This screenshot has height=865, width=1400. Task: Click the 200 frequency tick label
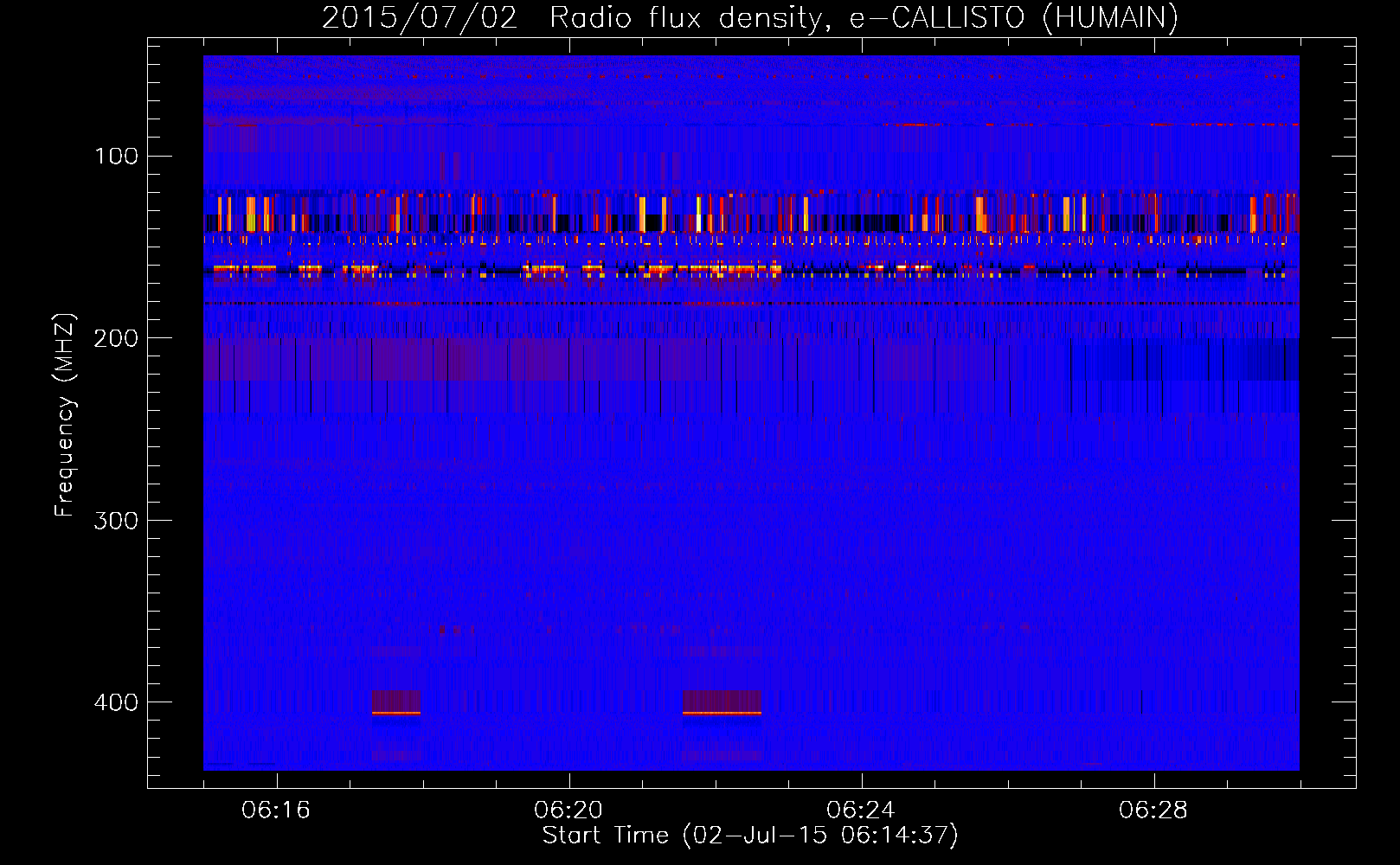coord(117,338)
